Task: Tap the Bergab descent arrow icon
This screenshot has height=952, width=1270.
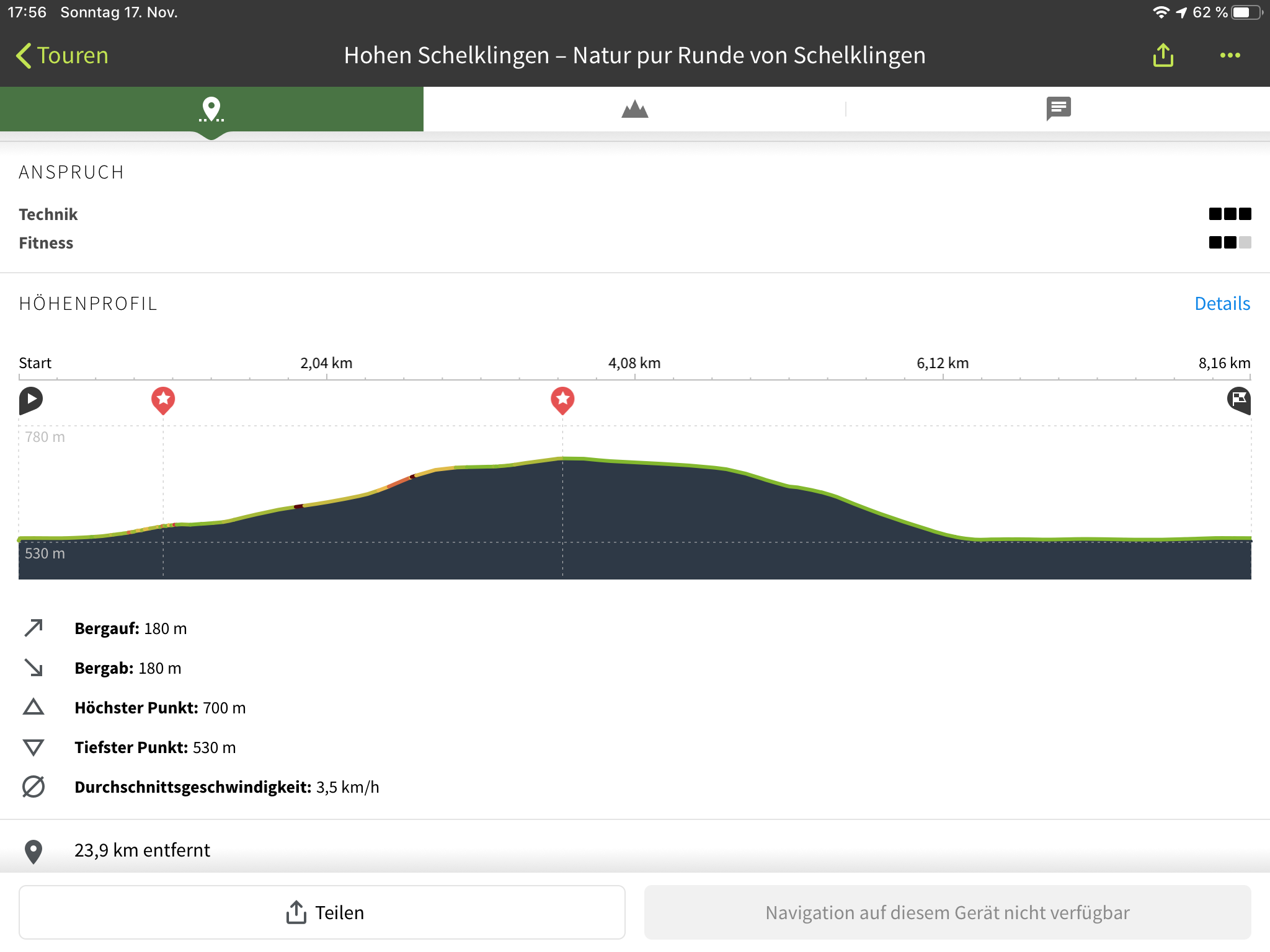Action: 33,668
